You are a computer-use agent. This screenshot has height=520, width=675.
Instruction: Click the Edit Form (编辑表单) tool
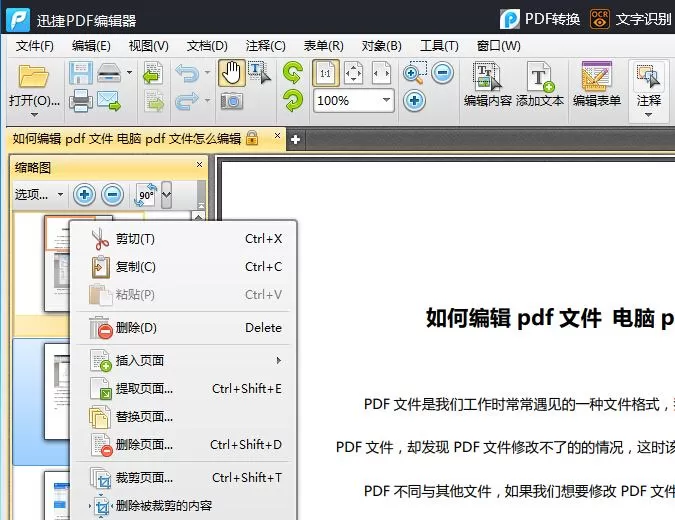[x=597, y=84]
